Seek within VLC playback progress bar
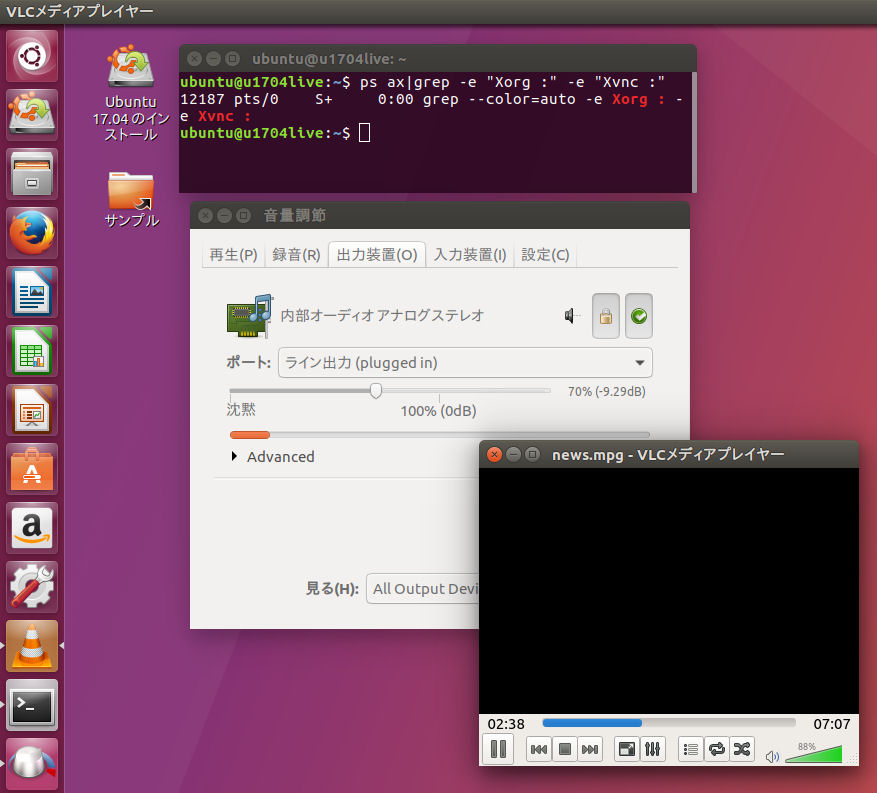The image size is (877, 793). (x=668, y=723)
